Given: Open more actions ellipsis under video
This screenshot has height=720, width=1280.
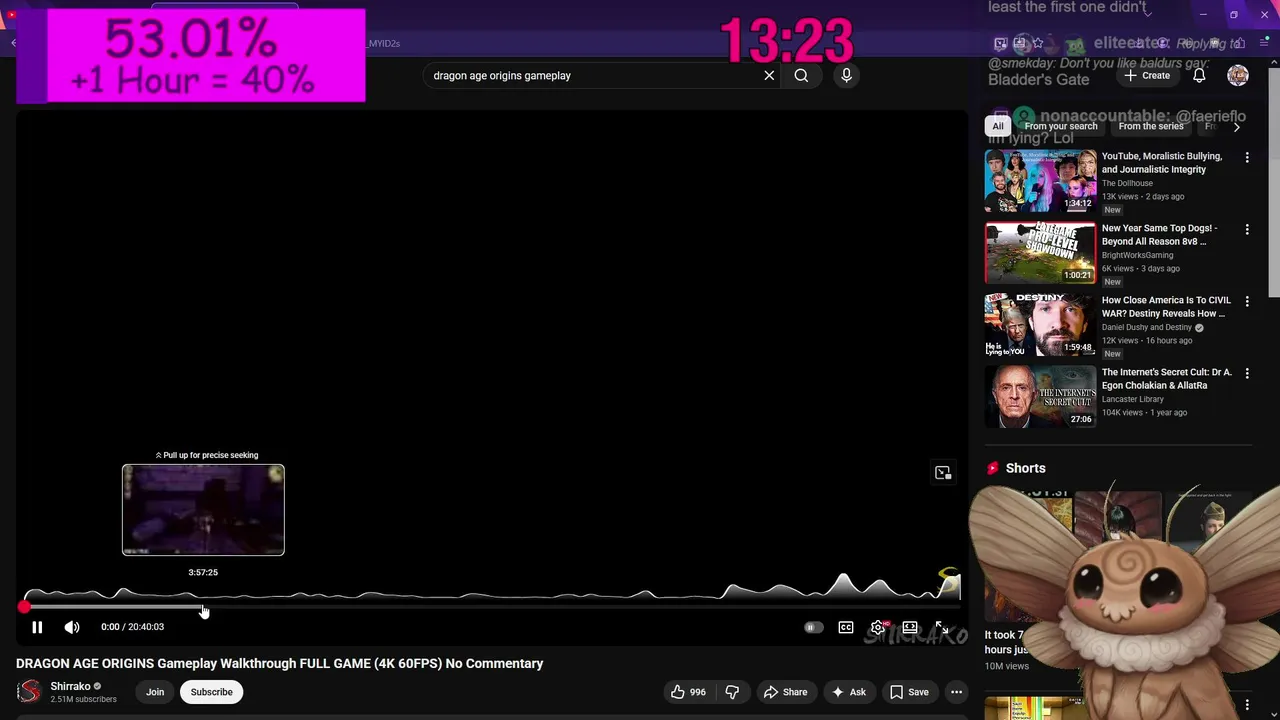Looking at the screenshot, I should point(956,692).
